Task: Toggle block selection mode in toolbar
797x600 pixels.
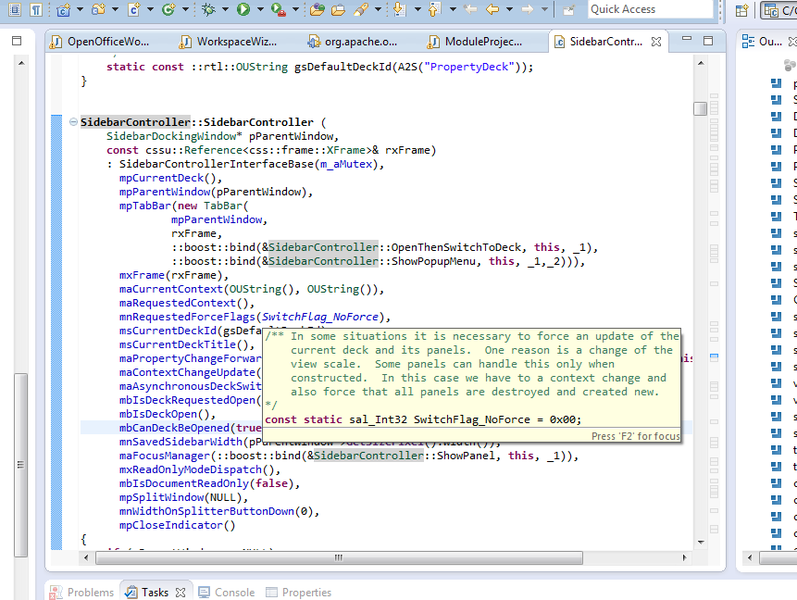Action: tap(15, 9)
